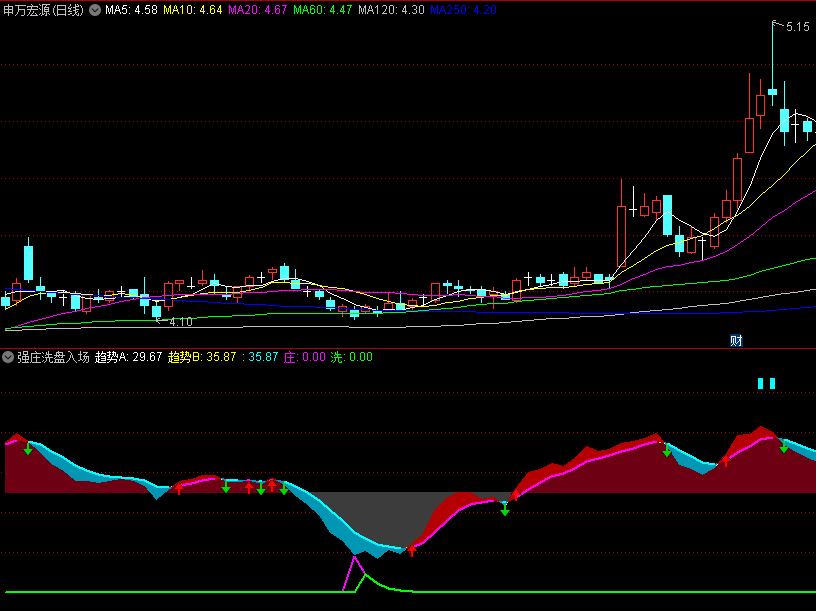Click the 财 marker icon on the chart
The width and height of the screenshot is (816, 611).
point(736,341)
